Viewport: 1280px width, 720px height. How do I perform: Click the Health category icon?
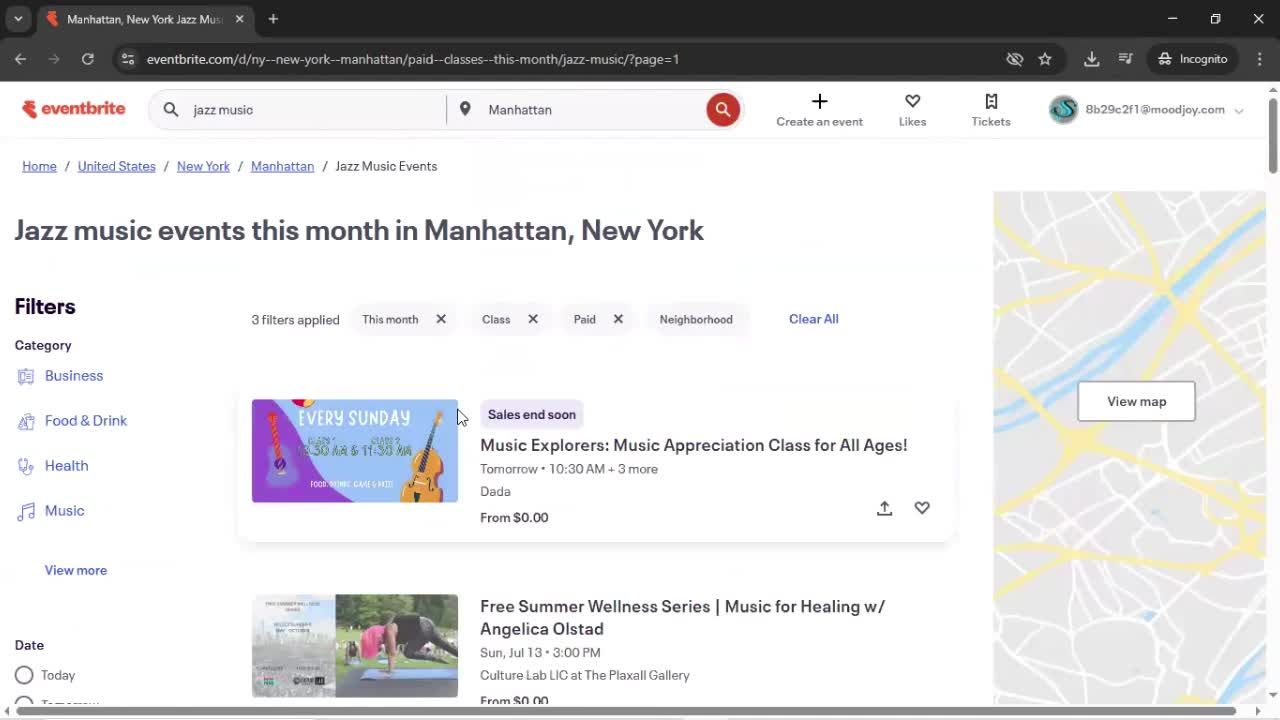pos(26,466)
